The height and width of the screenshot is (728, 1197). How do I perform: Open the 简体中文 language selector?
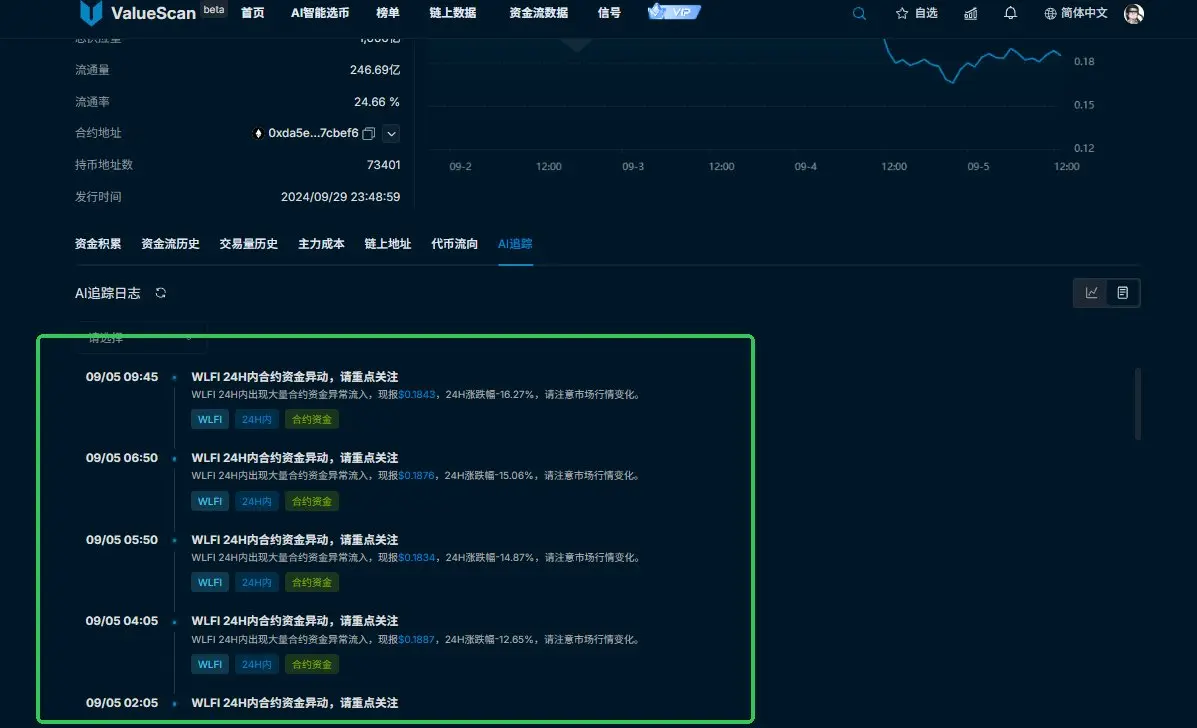1076,13
